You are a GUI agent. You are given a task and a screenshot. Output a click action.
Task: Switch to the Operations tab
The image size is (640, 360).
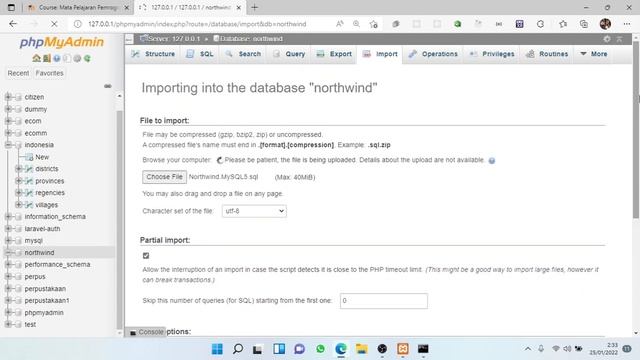pos(433,54)
